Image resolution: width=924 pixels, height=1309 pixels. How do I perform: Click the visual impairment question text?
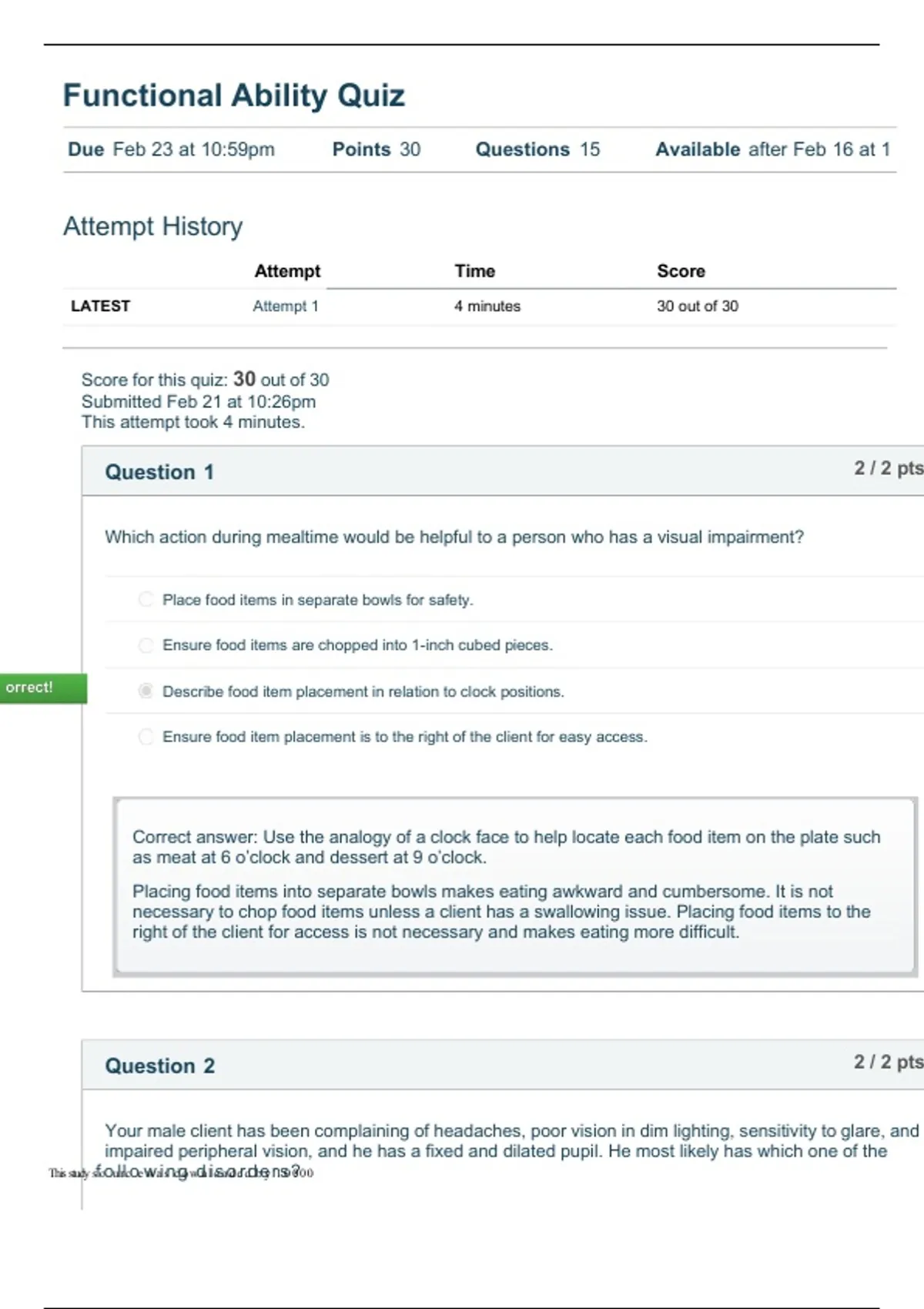[x=454, y=537]
